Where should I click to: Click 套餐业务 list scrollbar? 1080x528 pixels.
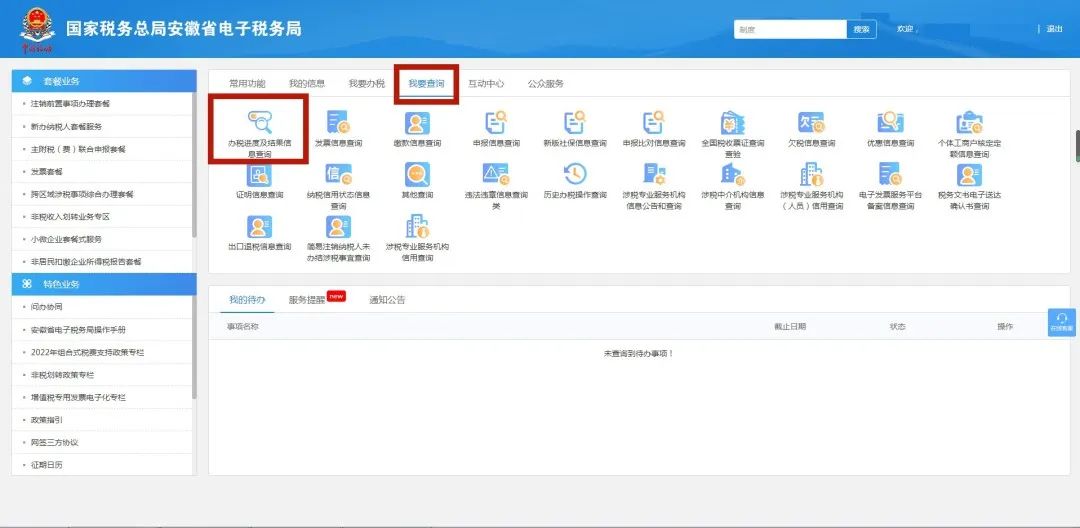(194, 165)
